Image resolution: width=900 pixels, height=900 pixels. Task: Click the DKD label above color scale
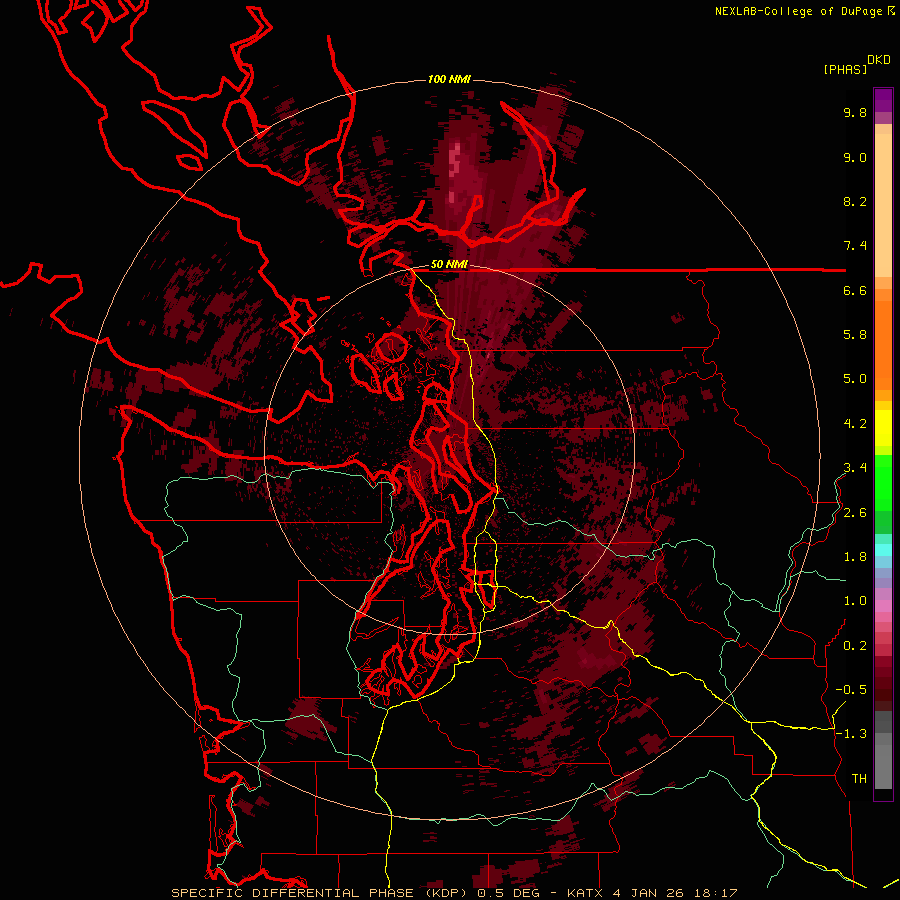click(879, 60)
